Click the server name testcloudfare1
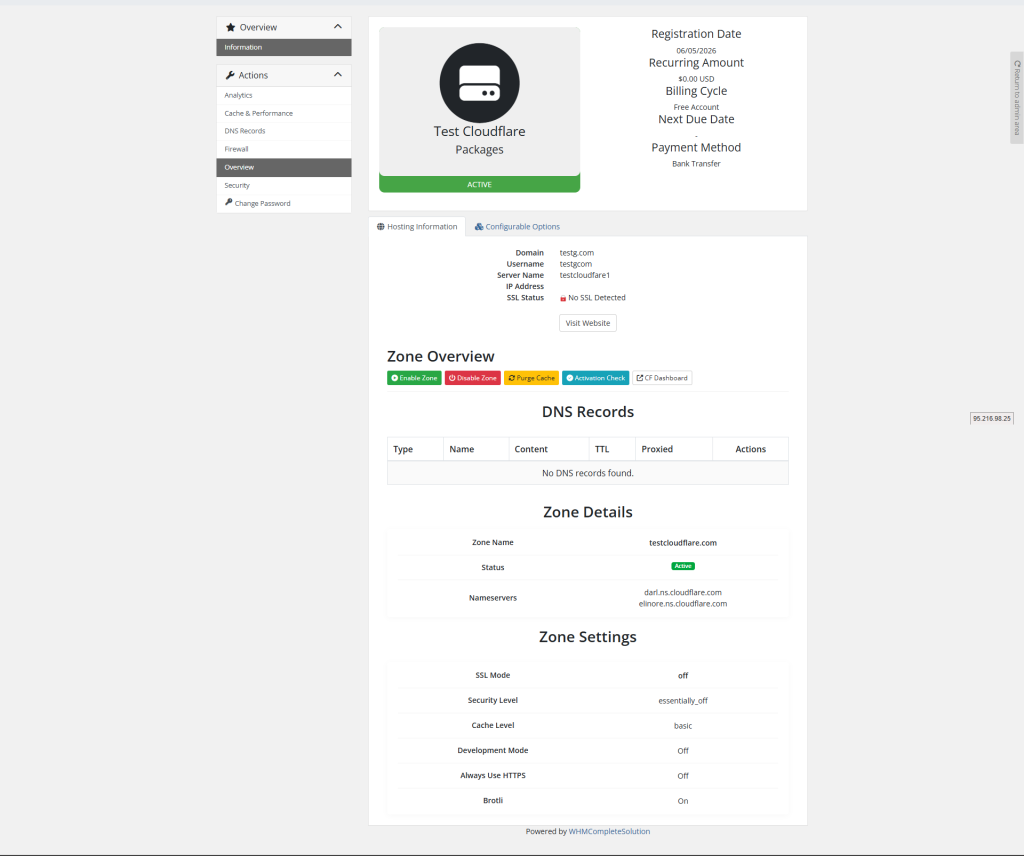 (x=584, y=275)
